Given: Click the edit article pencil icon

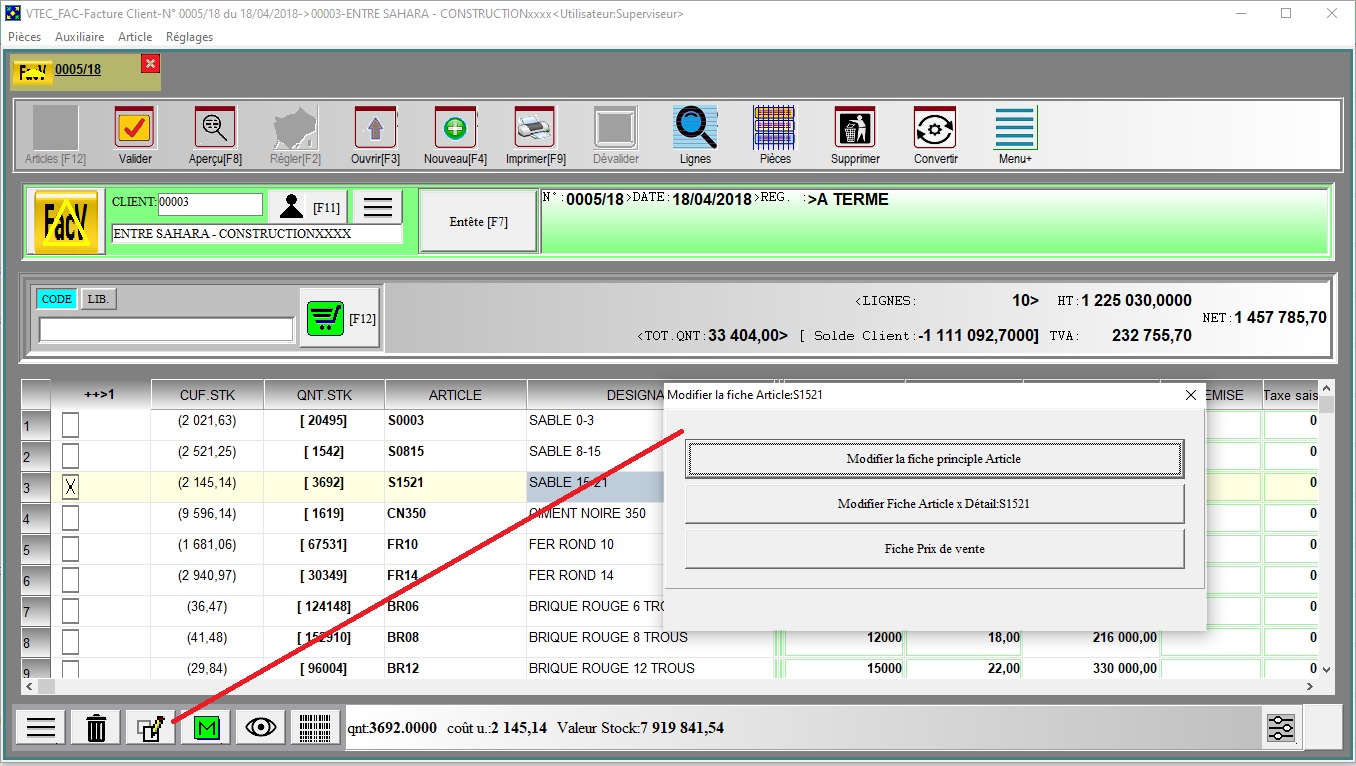Looking at the screenshot, I should click(151, 728).
